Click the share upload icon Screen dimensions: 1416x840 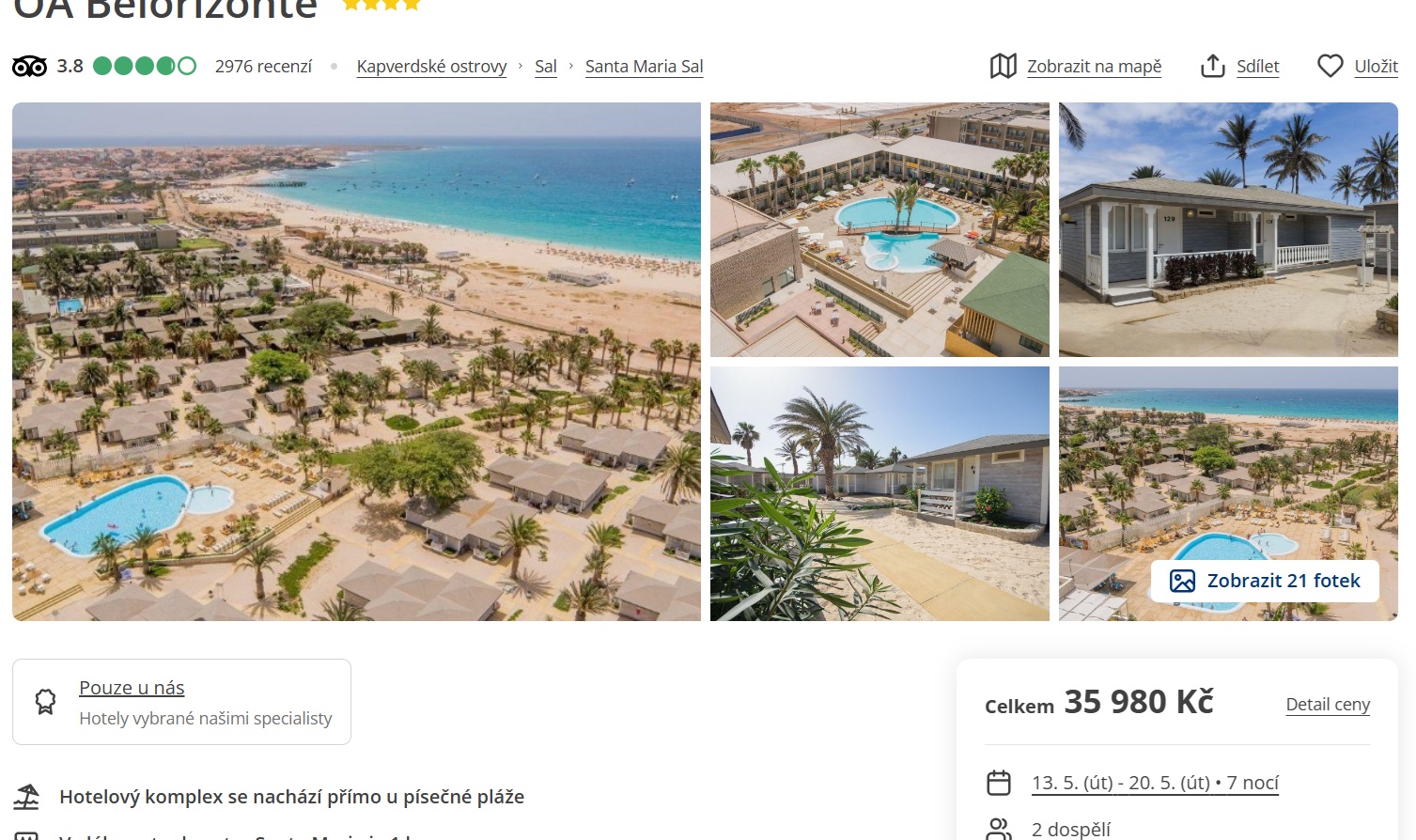click(x=1212, y=66)
